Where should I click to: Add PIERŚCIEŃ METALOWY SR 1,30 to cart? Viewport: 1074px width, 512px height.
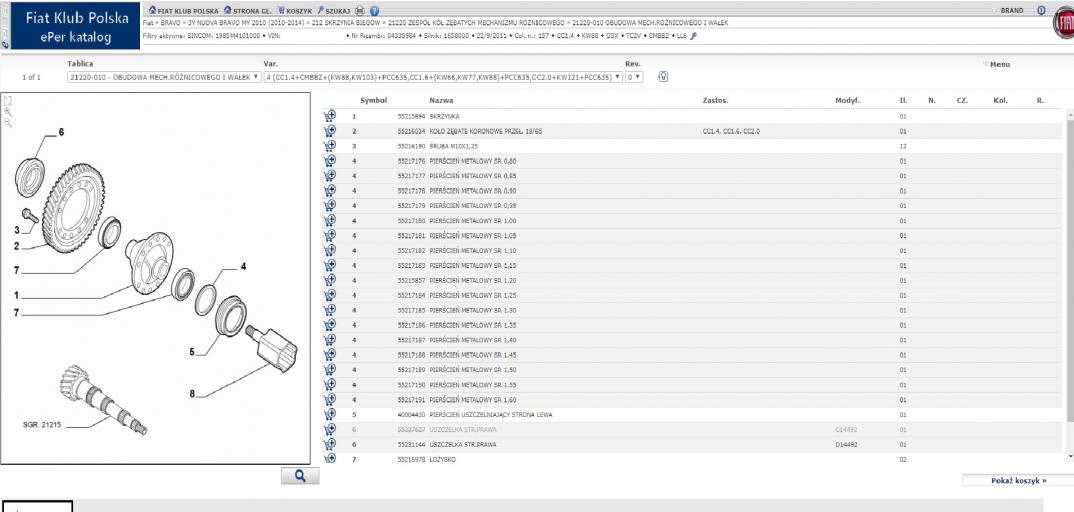click(329, 309)
